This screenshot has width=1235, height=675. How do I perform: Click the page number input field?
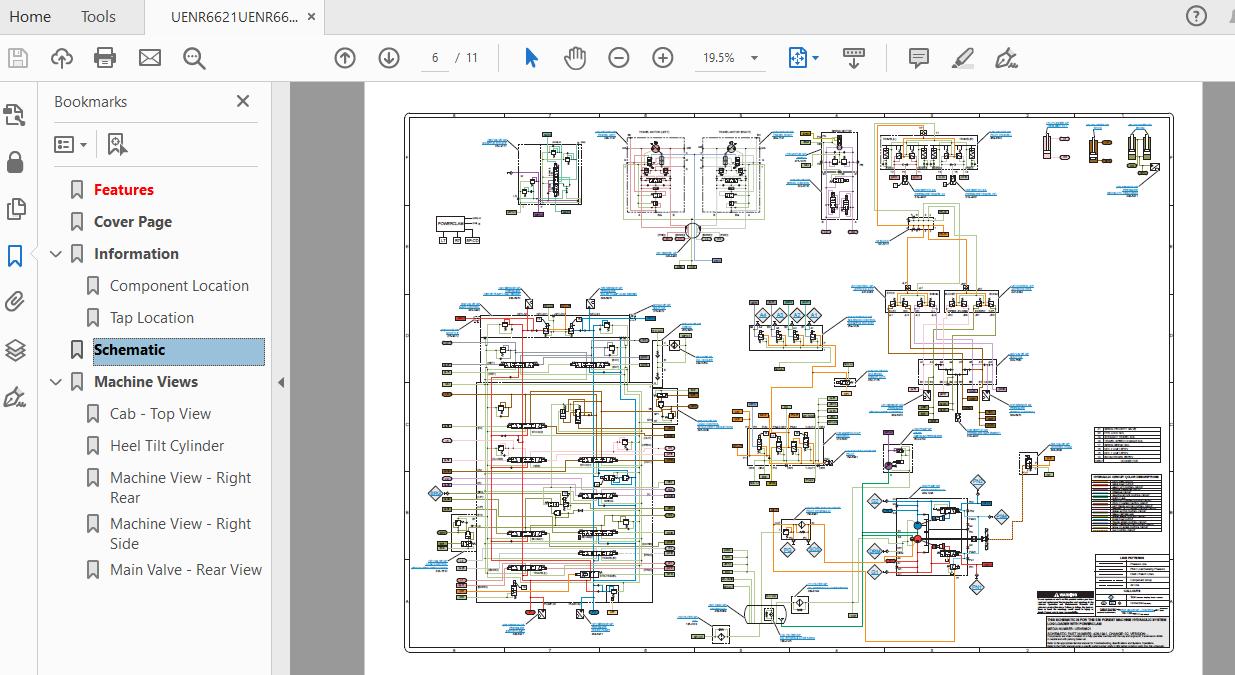click(435, 58)
